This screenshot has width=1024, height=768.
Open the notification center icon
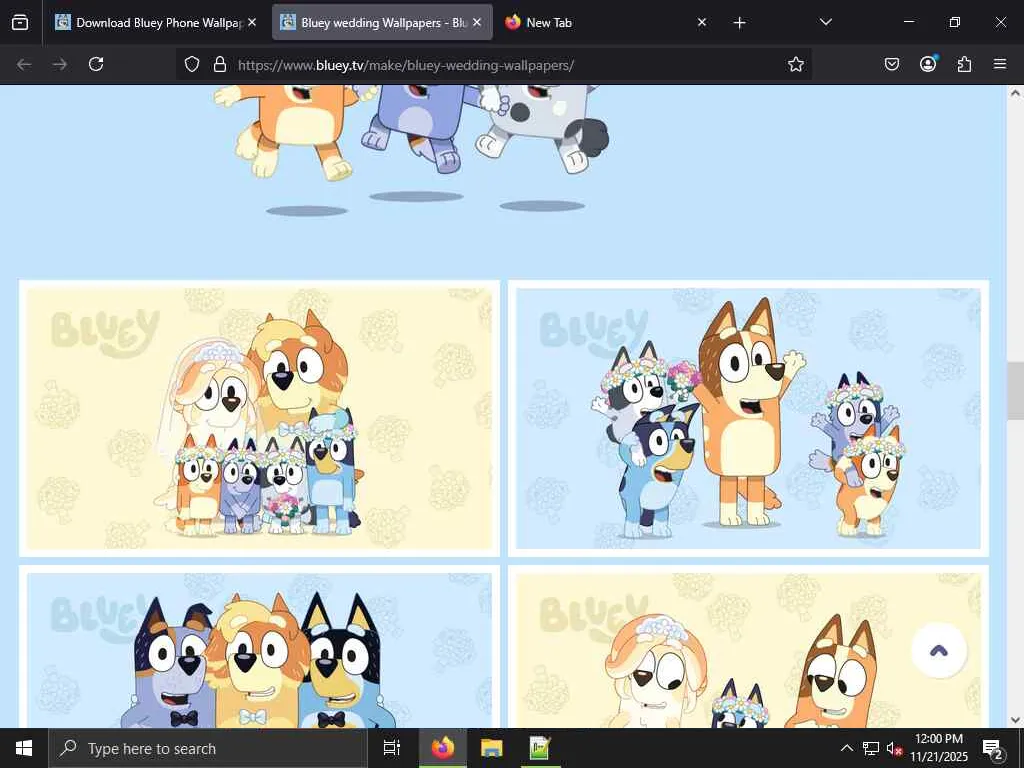point(993,748)
